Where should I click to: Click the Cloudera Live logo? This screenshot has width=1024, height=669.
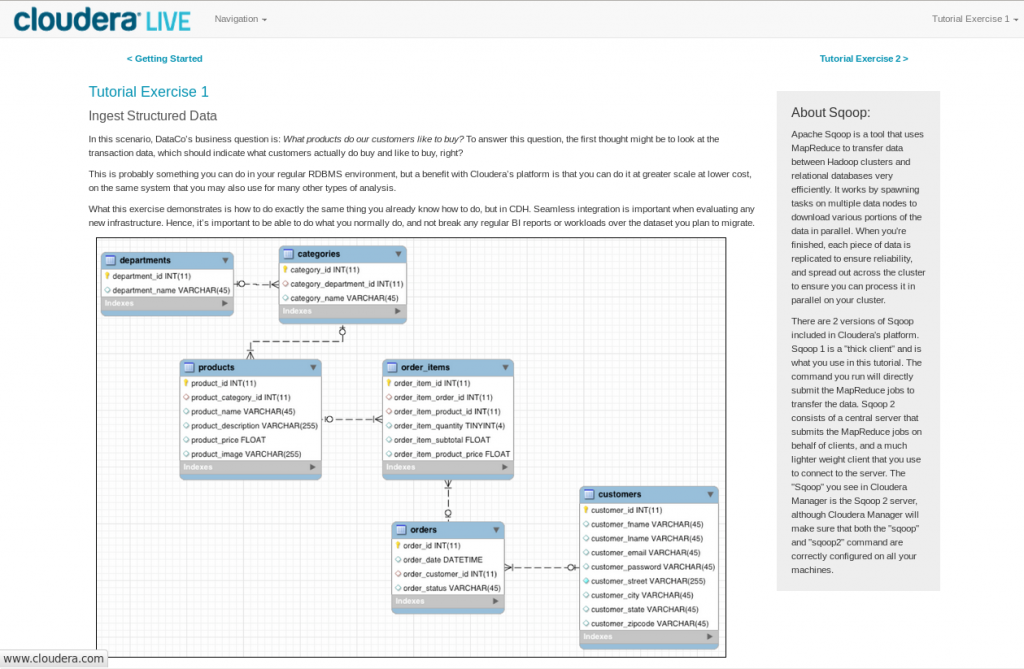[102, 20]
